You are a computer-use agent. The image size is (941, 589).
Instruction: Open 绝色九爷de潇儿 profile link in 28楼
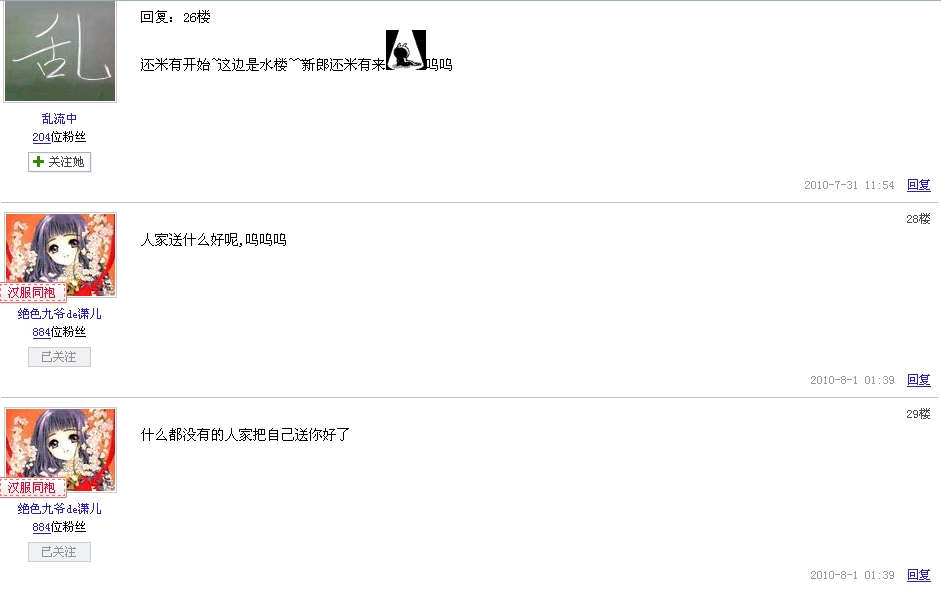(x=59, y=313)
